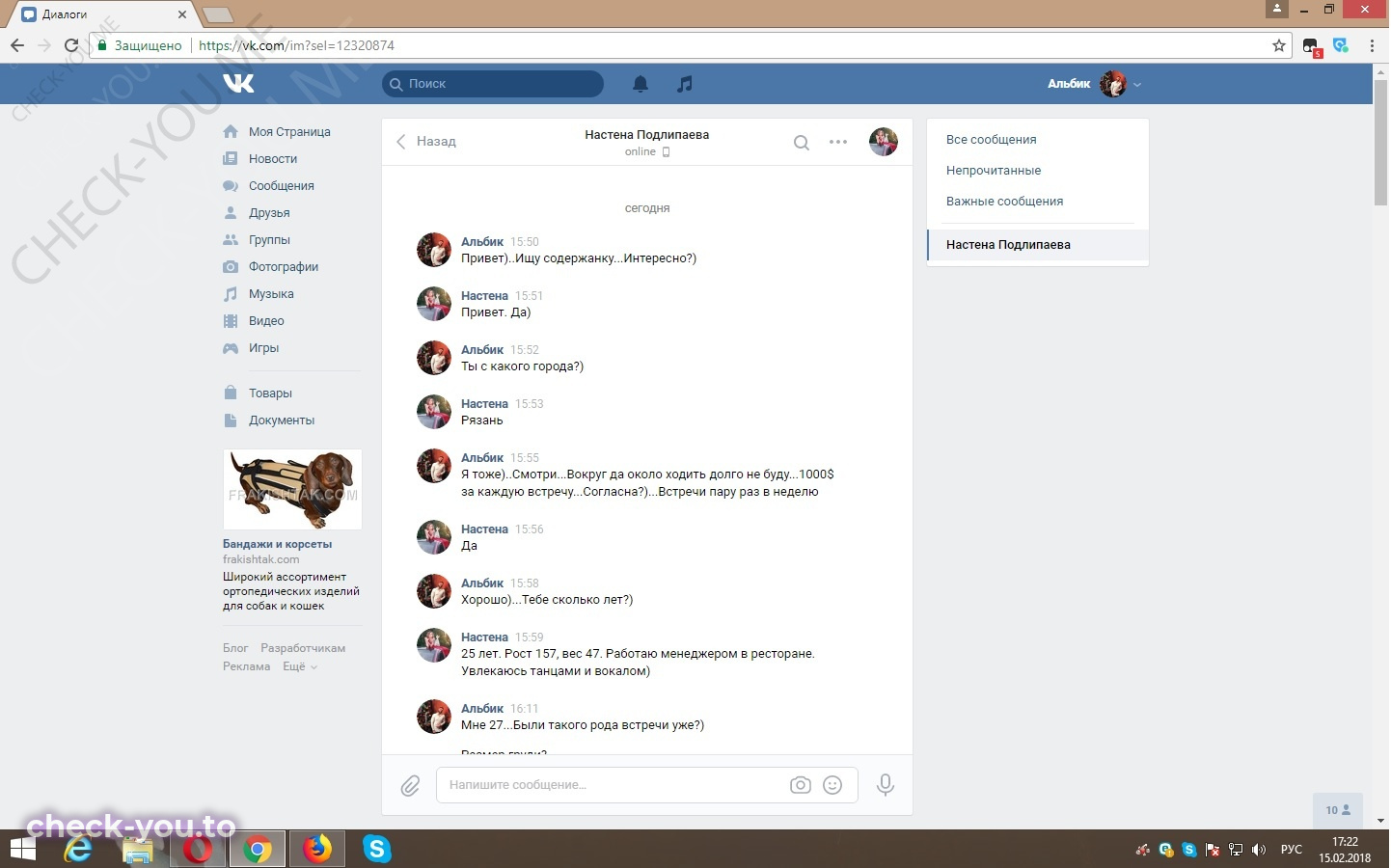Open Музыка in the sidebar
Image resolution: width=1391 pixels, height=868 pixels.
[271, 294]
